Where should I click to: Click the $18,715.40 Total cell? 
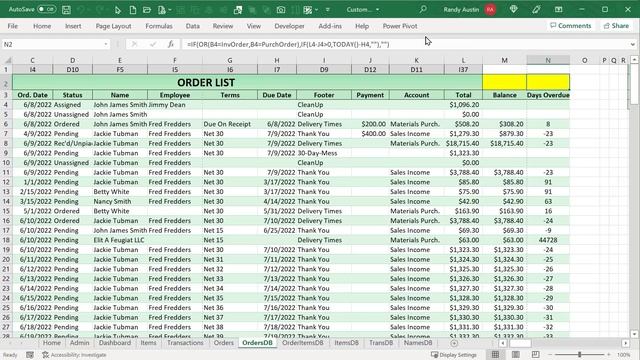(463, 143)
